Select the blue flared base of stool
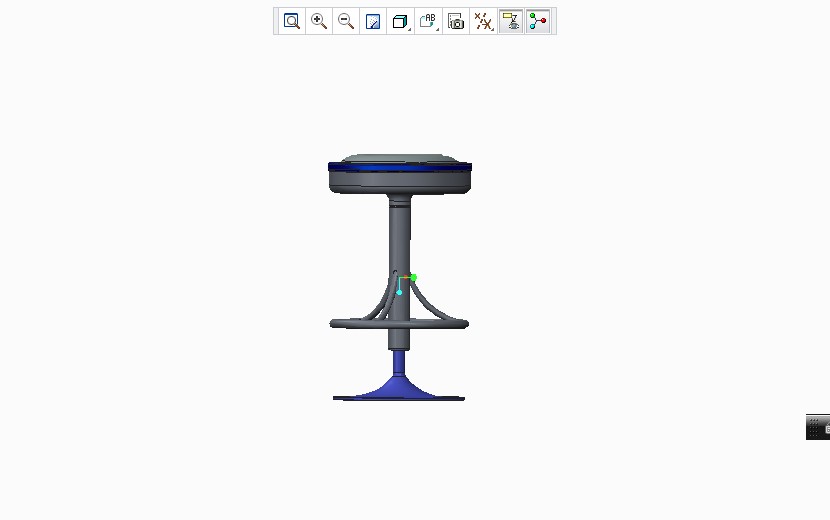This screenshot has height=520, width=830. 399,387
